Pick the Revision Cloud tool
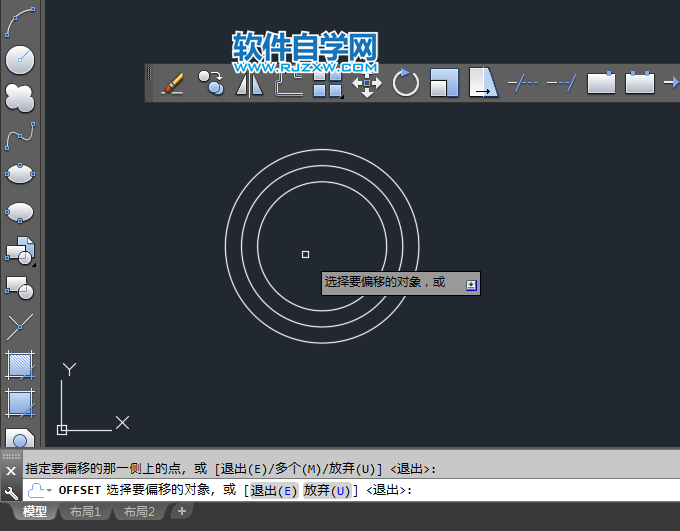Viewport: 680px width, 531px height. click(x=20, y=97)
